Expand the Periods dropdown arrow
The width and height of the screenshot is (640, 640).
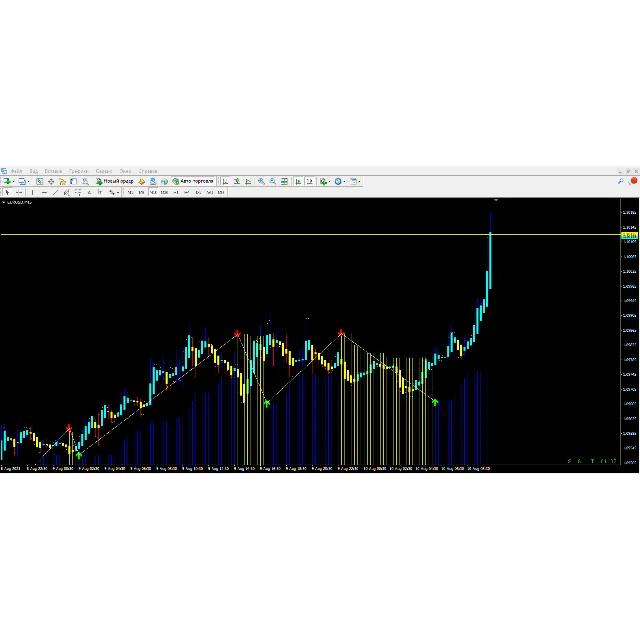(x=344, y=182)
